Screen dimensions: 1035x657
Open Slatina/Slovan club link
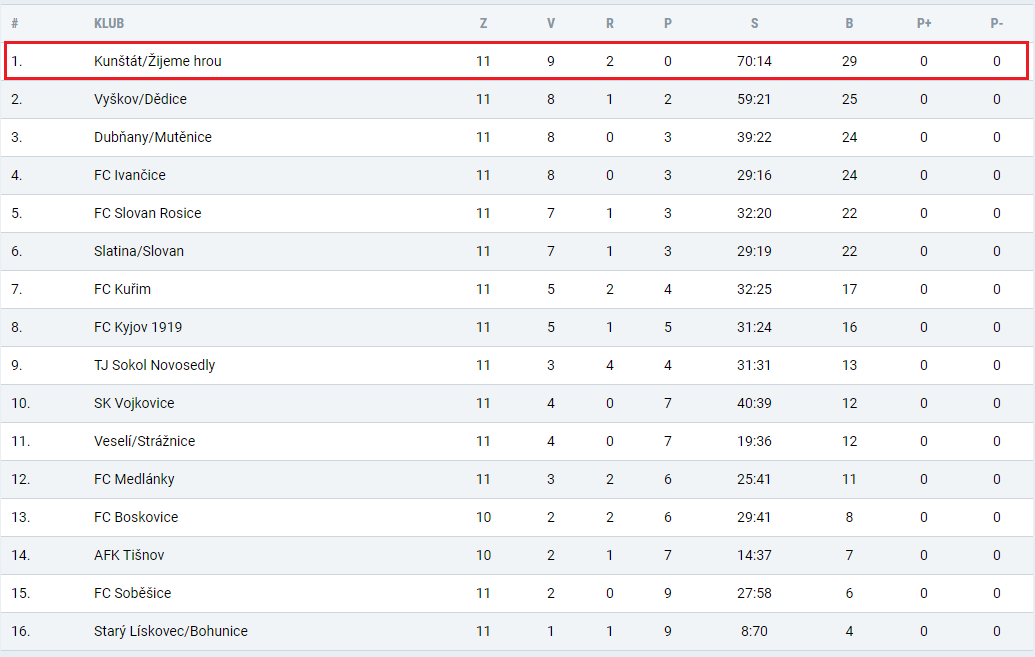coord(139,251)
